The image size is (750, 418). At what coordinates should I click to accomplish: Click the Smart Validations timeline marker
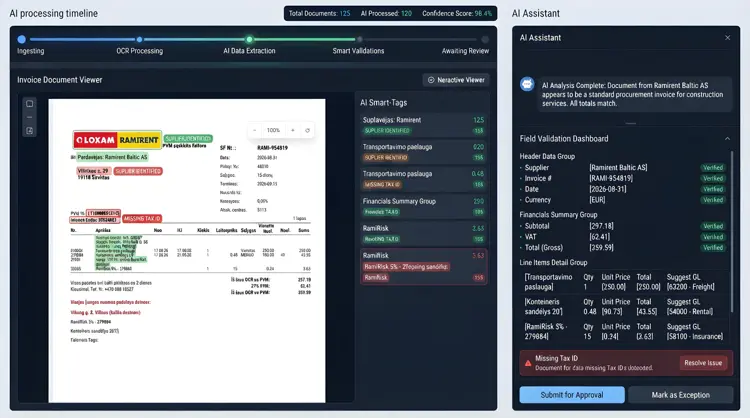(360, 39)
